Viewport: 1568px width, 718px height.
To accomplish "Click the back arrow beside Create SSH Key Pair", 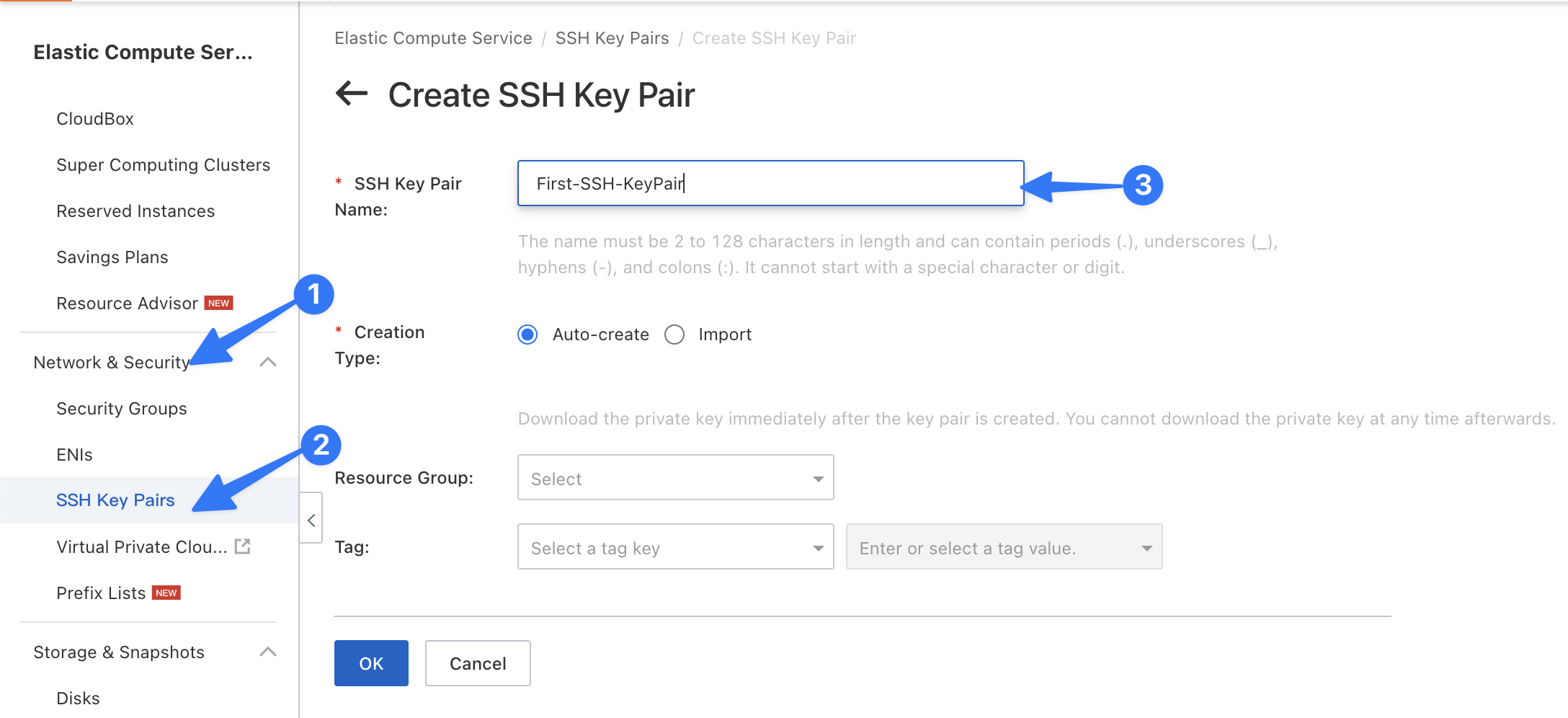I will pyautogui.click(x=352, y=94).
